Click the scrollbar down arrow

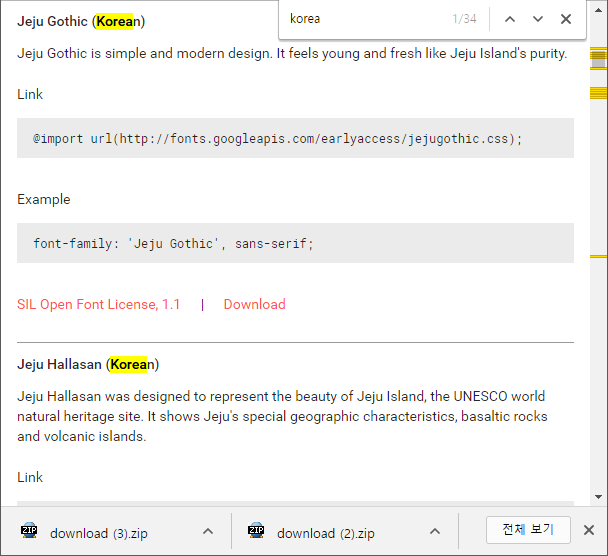click(598, 497)
